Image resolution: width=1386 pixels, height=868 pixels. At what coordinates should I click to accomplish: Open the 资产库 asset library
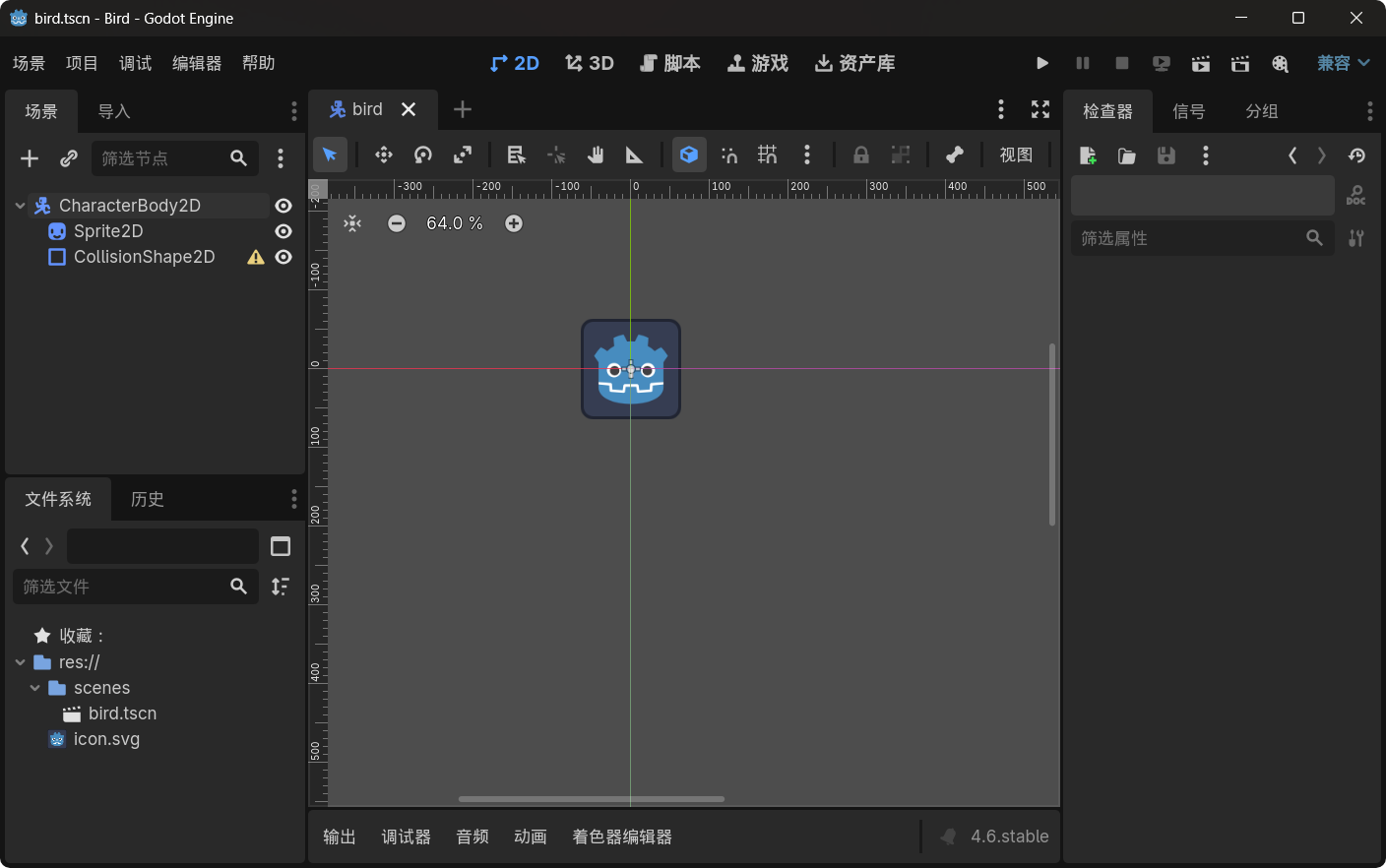(x=855, y=63)
